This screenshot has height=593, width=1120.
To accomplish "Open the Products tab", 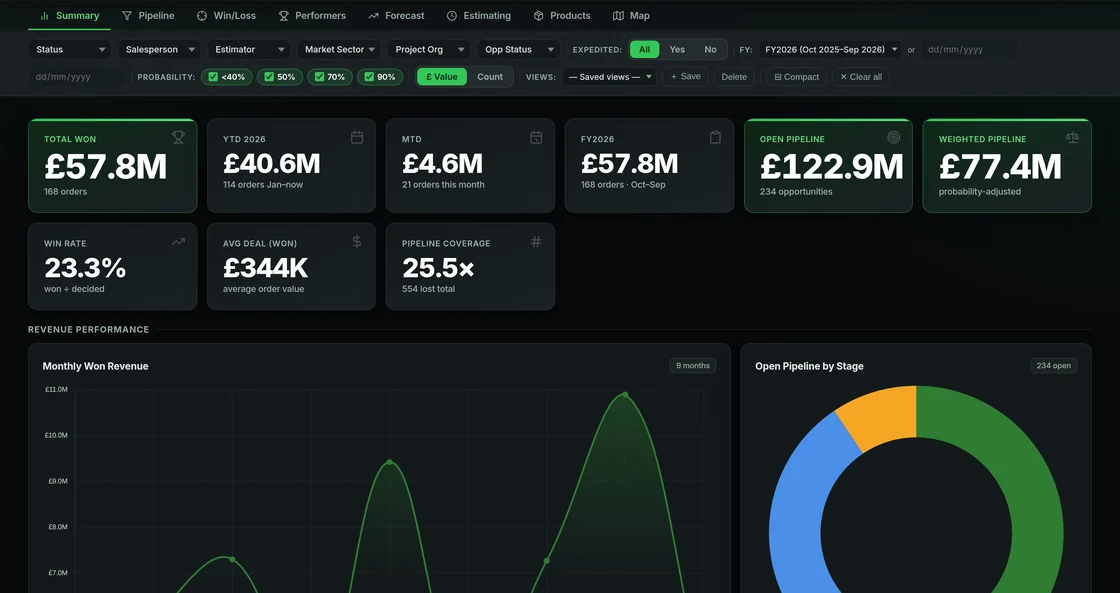I will 562,15.
